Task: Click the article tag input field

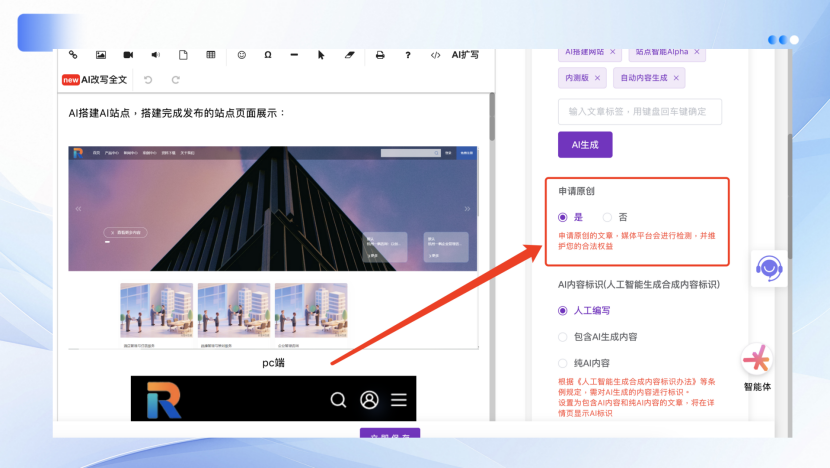Action: click(x=640, y=112)
